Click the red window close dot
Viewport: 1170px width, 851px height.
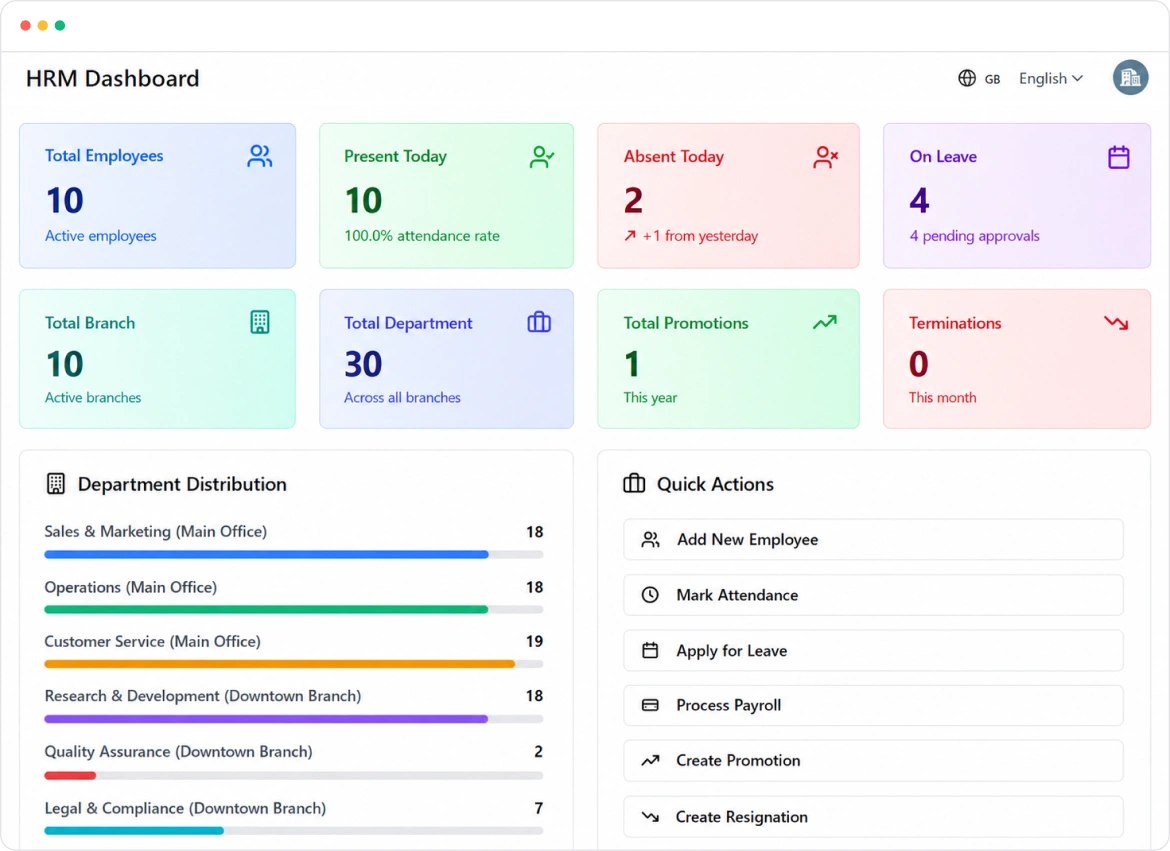pyautogui.click(x=25, y=25)
